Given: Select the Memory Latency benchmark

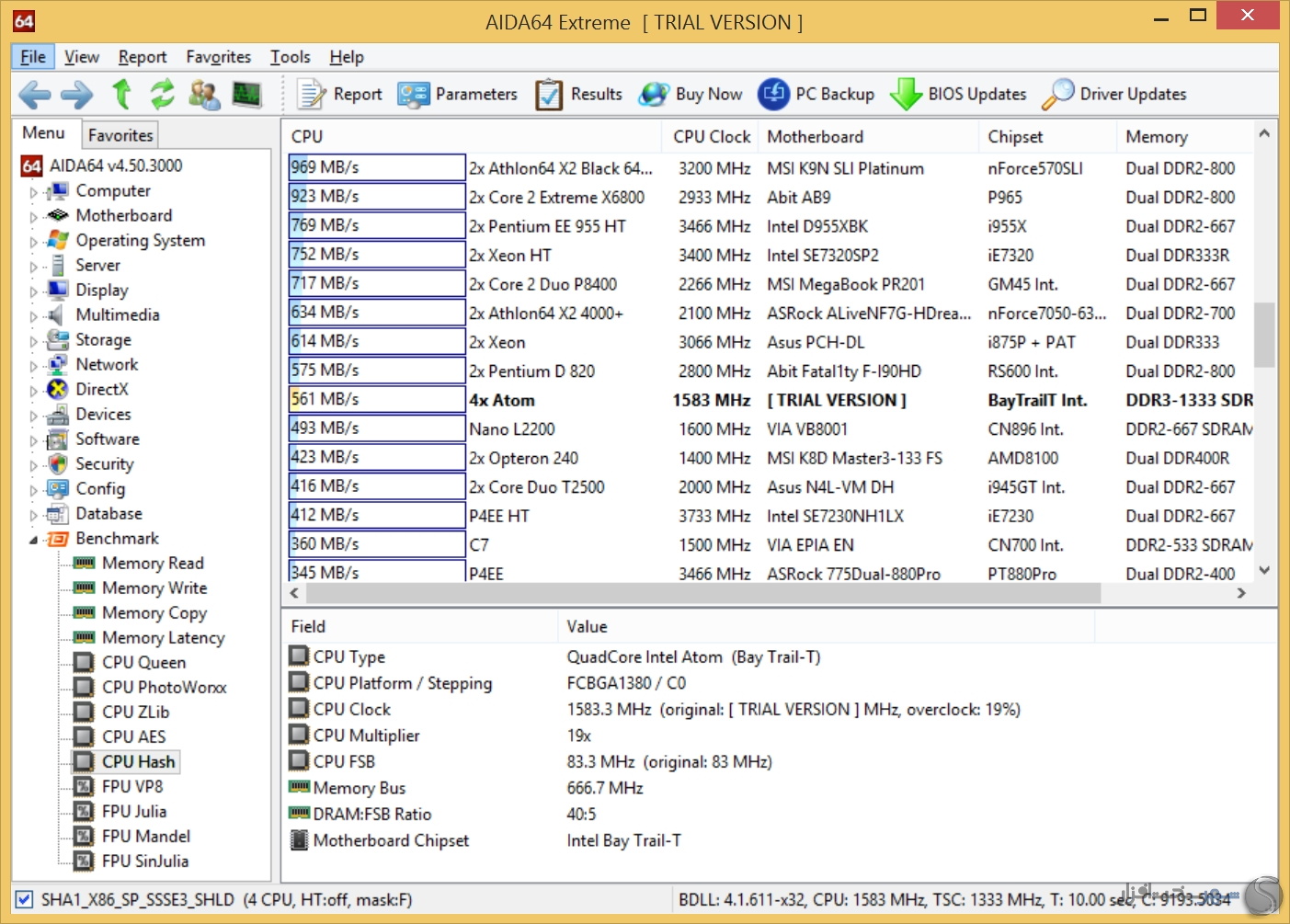Looking at the screenshot, I should pyautogui.click(x=163, y=637).
